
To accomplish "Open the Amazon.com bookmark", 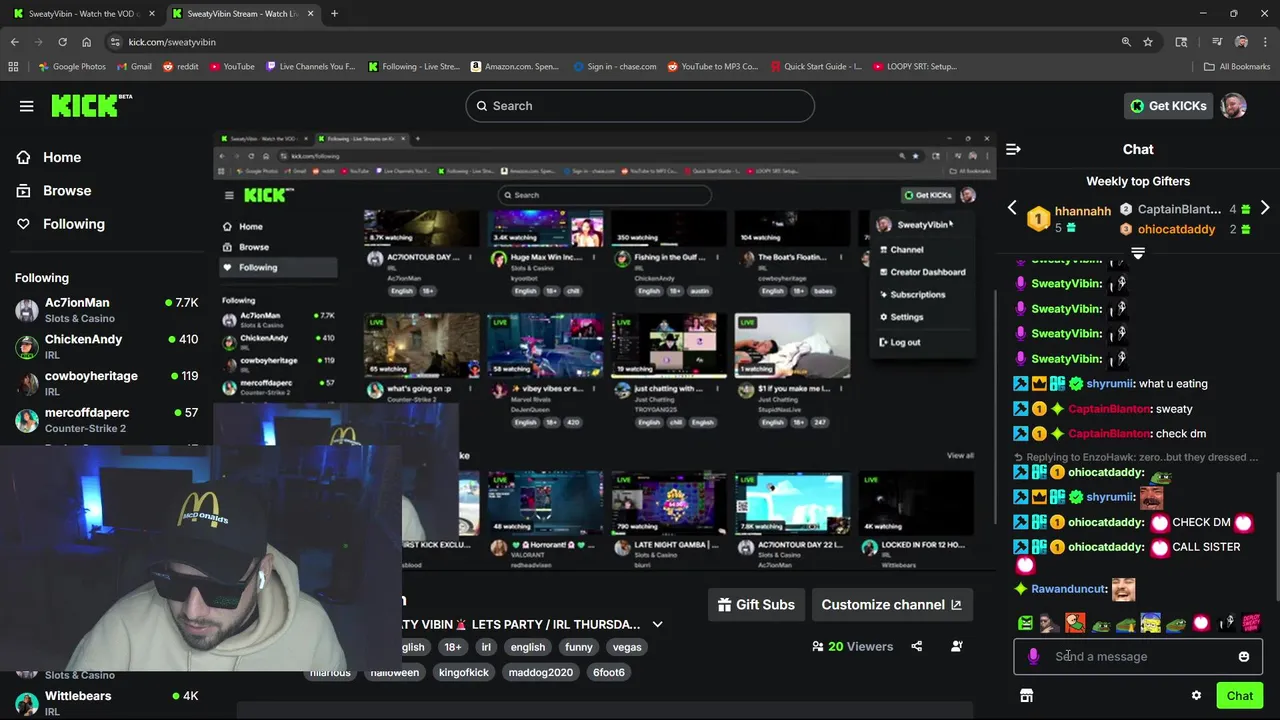I will (x=515, y=67).
